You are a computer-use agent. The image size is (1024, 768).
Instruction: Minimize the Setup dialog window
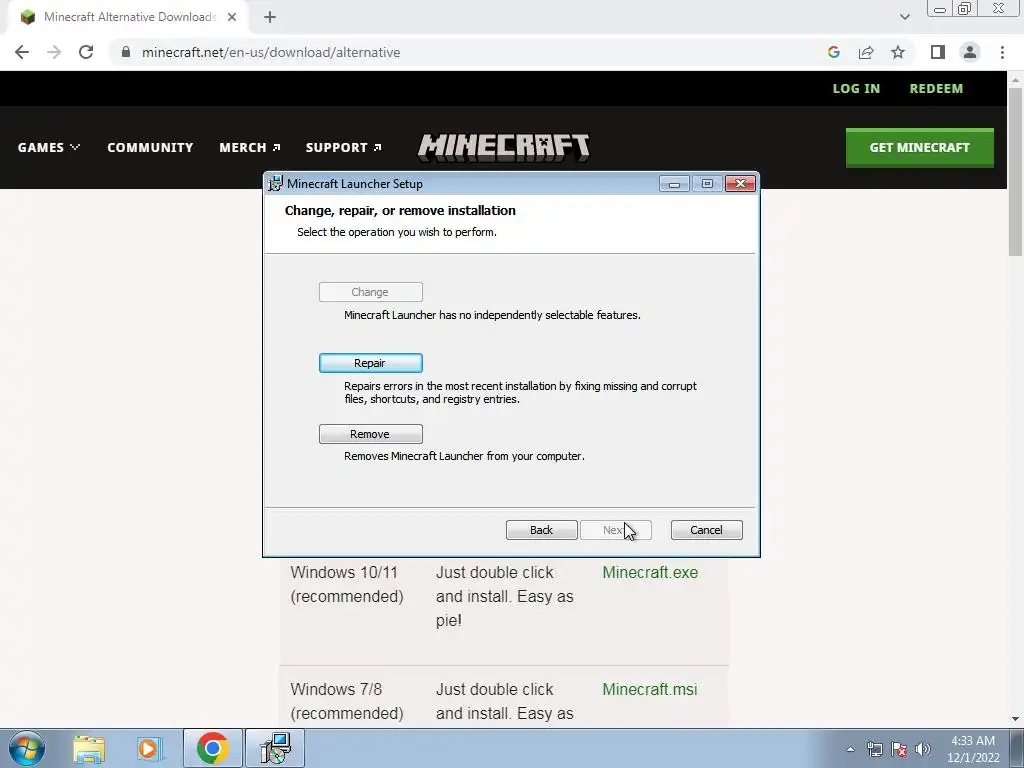(x=674, y=184)
